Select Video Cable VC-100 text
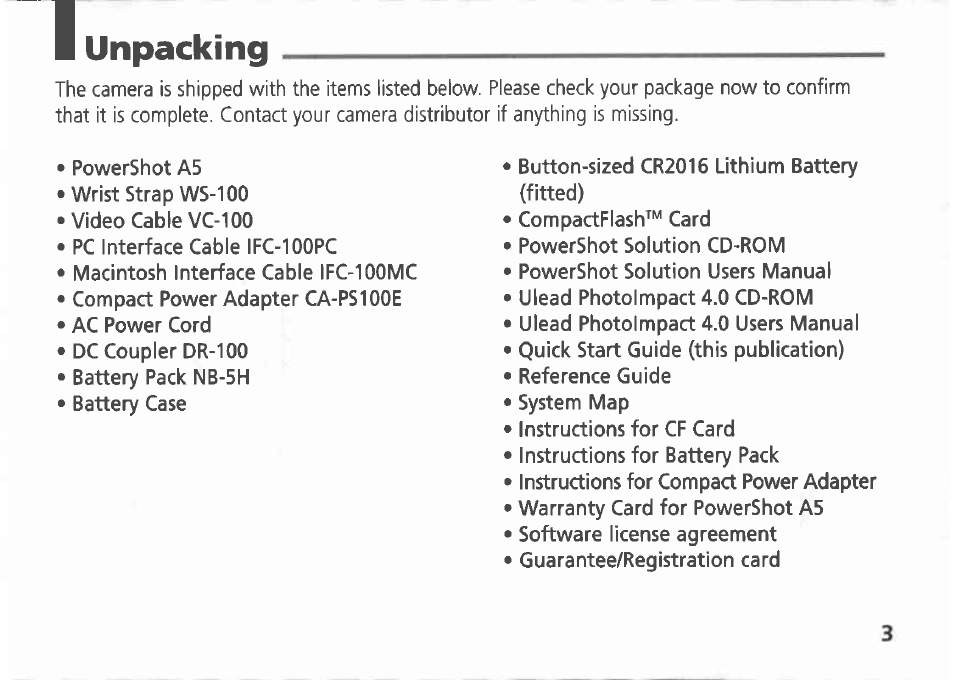Screen dimensions: 954x680 pos(162,220)
